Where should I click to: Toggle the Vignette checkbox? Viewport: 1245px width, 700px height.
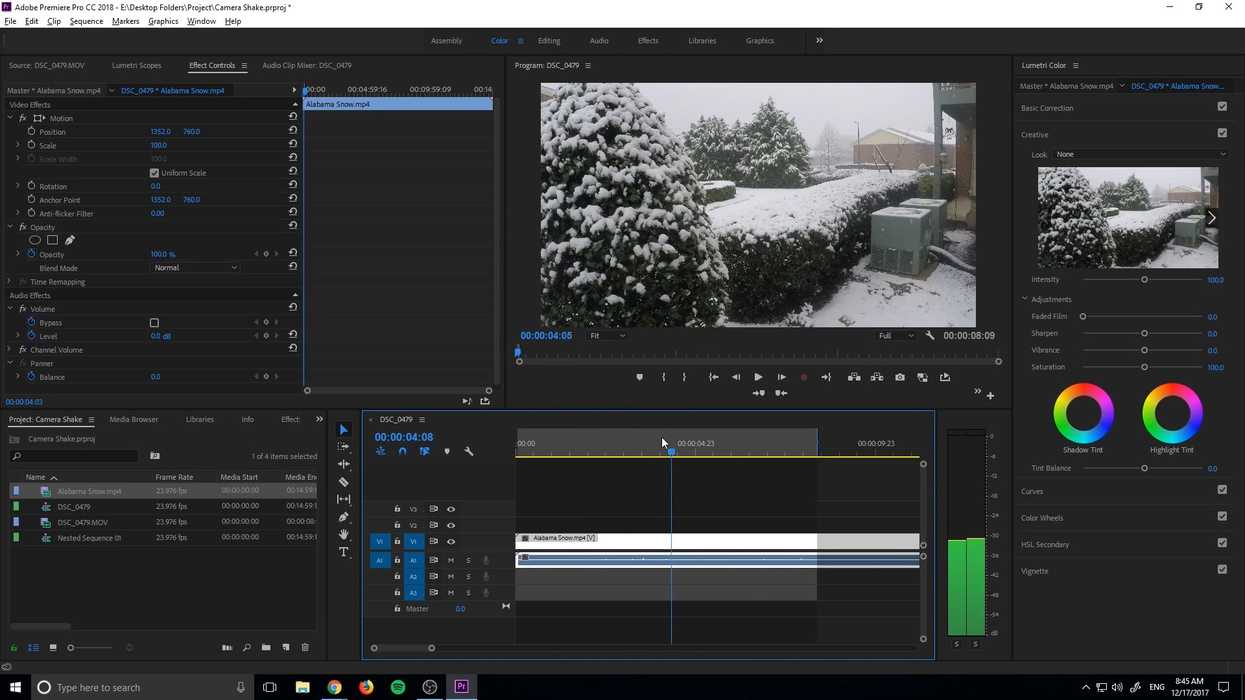click(1222, 570)
